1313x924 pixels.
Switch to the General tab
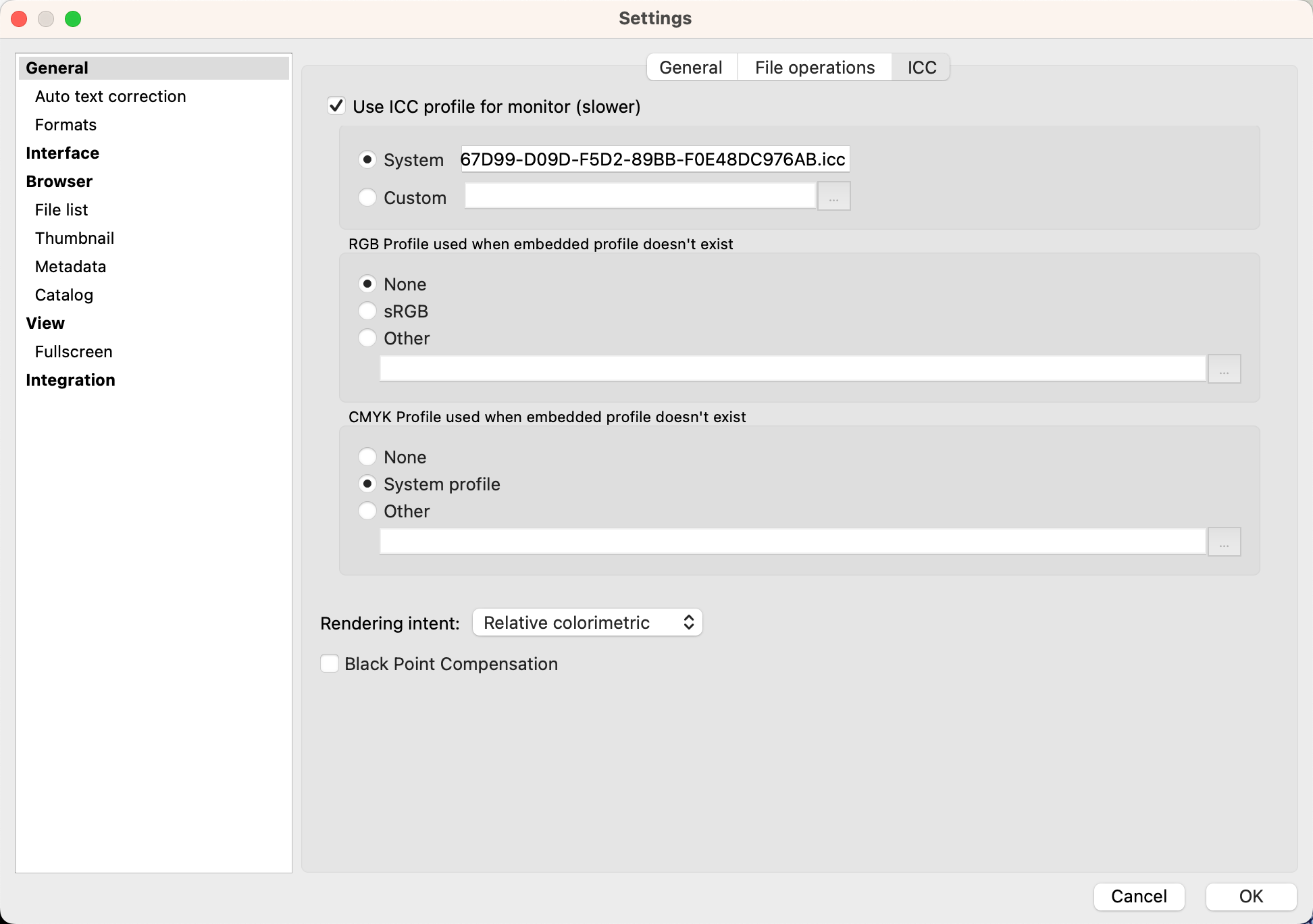click(x=690, y=68)
